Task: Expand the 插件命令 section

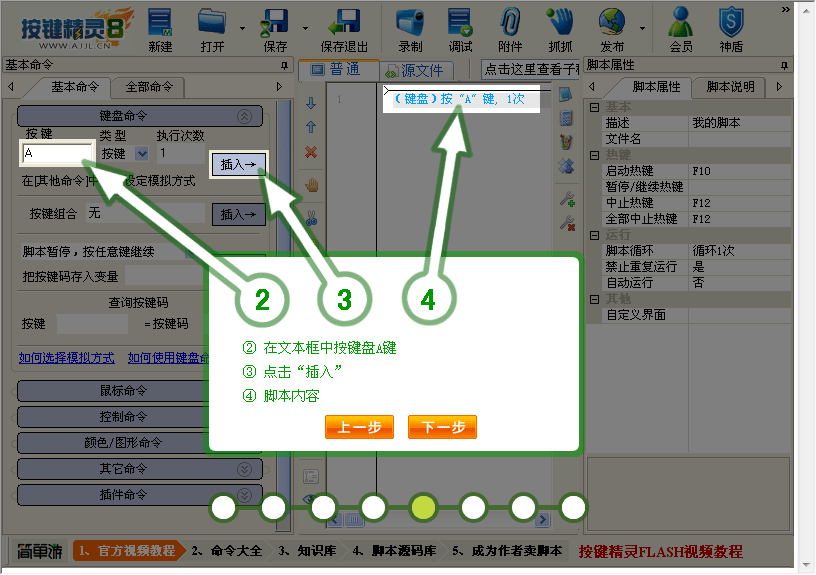Action: 244,495
